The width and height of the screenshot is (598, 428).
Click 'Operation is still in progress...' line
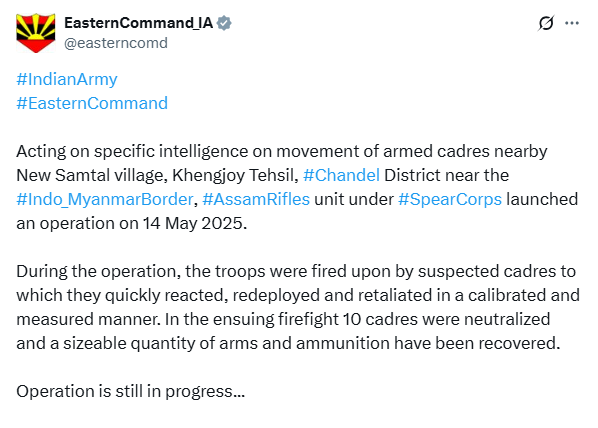coord(130,392)
